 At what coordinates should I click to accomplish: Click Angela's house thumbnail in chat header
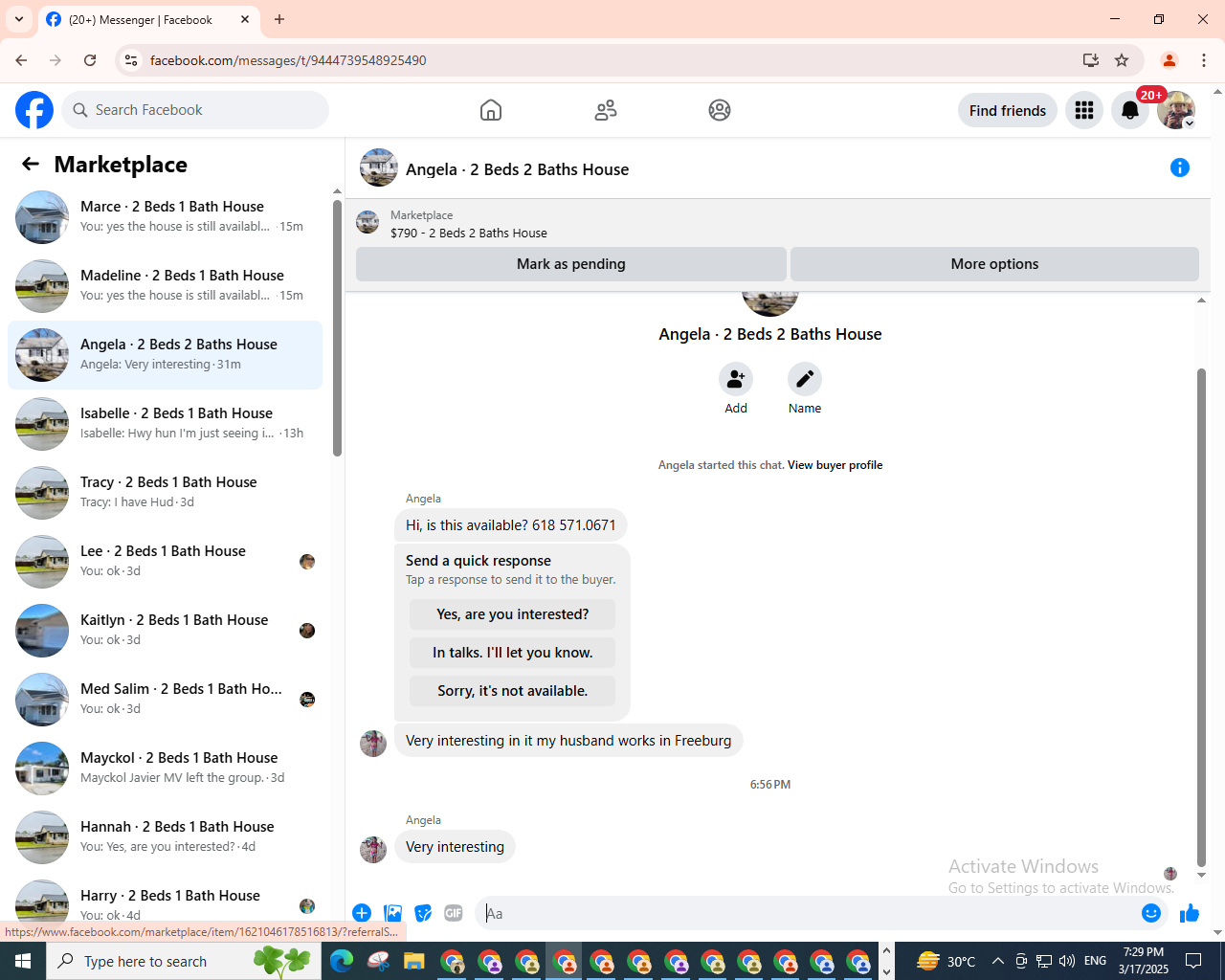tap(379, 168)
